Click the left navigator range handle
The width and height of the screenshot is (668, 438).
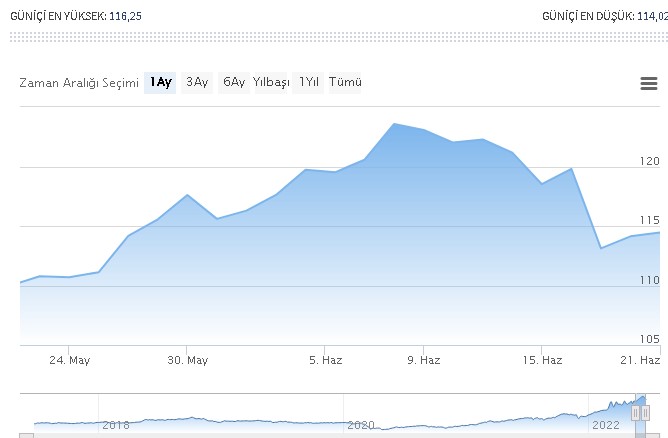[x=636, y=413]
